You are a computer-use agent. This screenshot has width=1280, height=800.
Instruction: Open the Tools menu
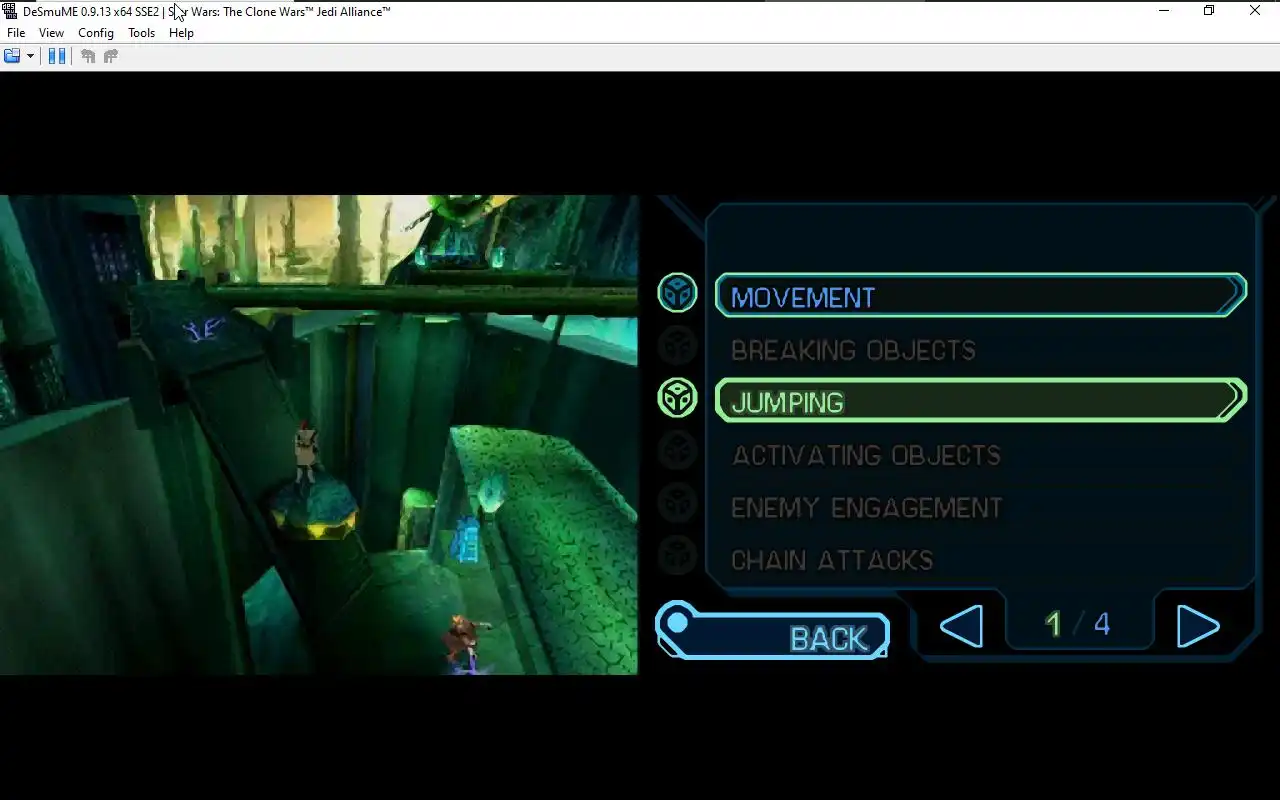click(x=141, y=33)
